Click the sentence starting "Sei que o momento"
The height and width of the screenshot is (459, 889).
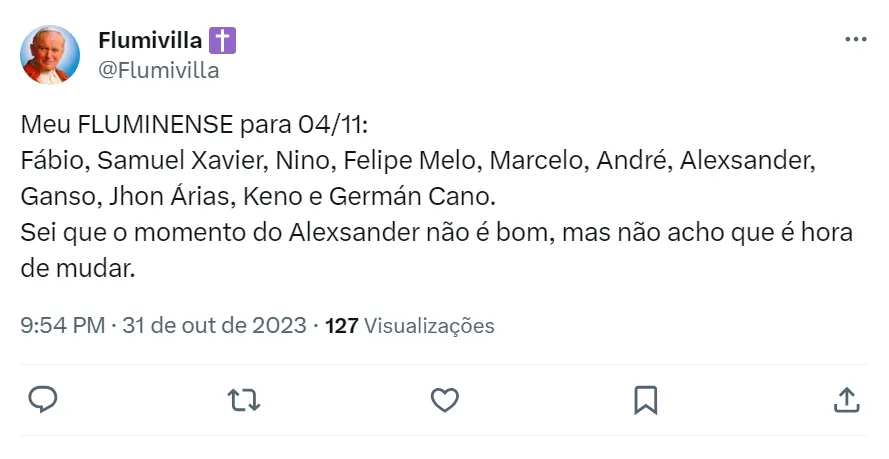[x=436, y=233]
